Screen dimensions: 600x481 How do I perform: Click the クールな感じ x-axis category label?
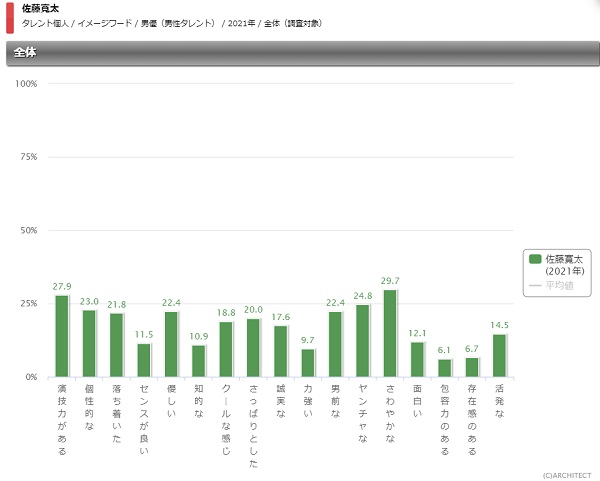coord(226,413)
